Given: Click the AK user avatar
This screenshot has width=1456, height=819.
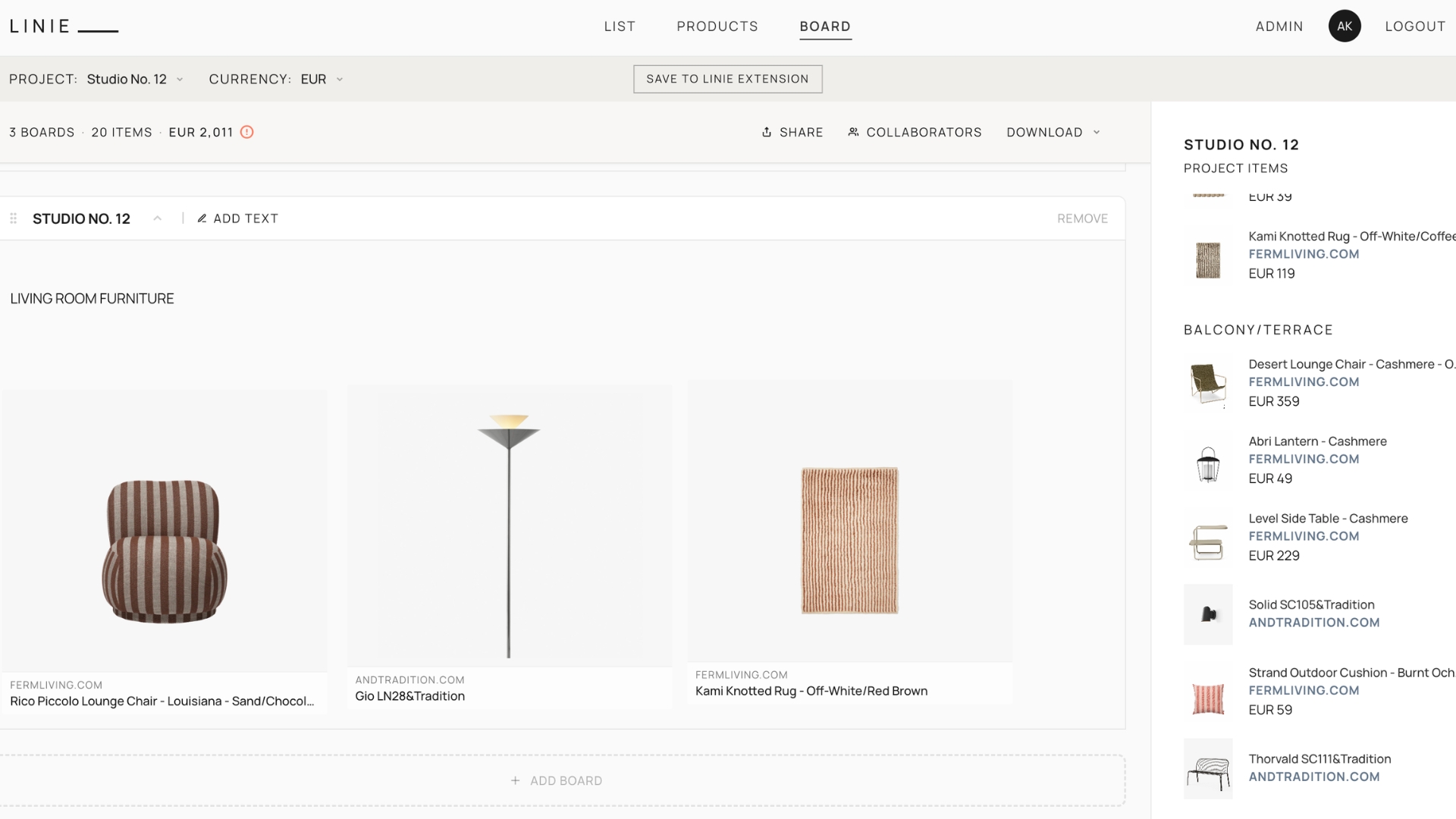Looking at the screenshot, I should pos(1345,26).
